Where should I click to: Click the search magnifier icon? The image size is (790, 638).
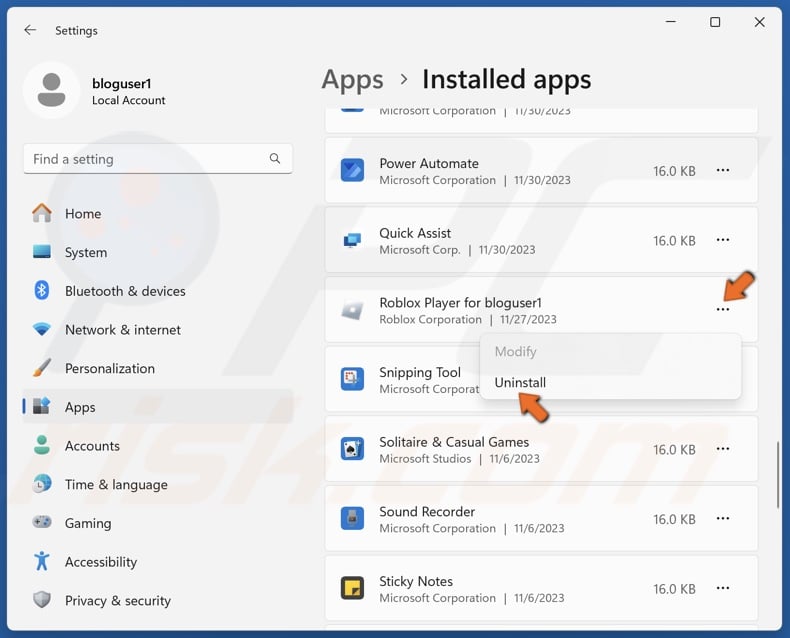coord(275,159)
